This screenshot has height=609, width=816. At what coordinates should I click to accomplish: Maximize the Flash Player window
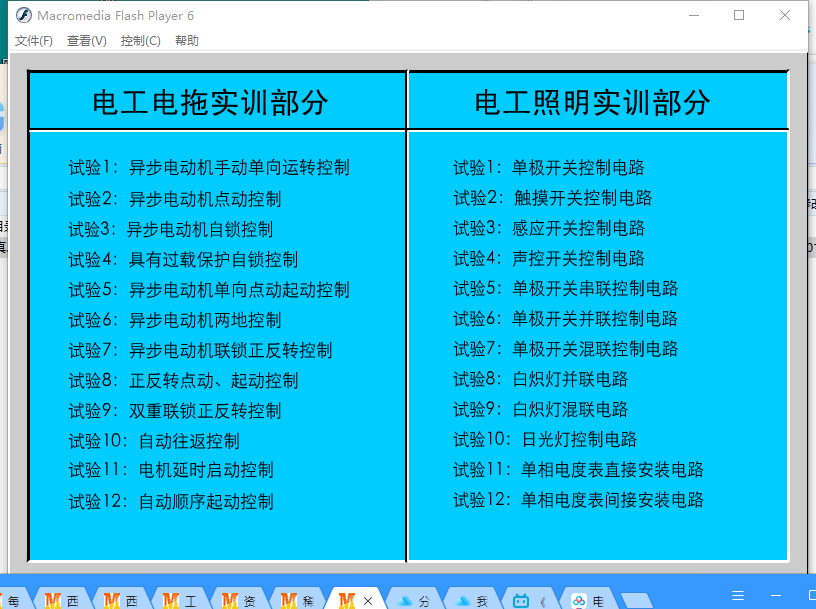(739, 15)
